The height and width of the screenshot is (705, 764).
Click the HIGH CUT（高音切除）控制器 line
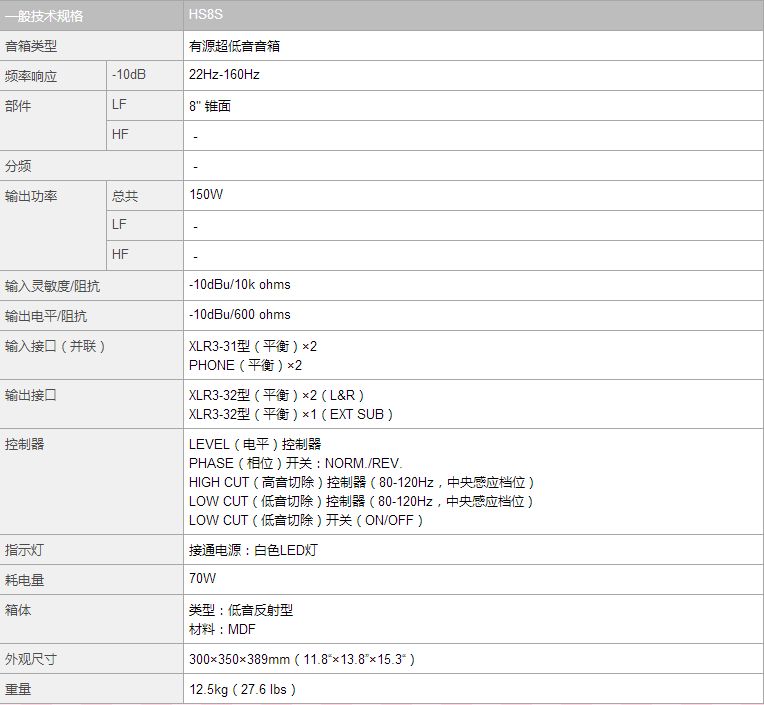(362, 482)
